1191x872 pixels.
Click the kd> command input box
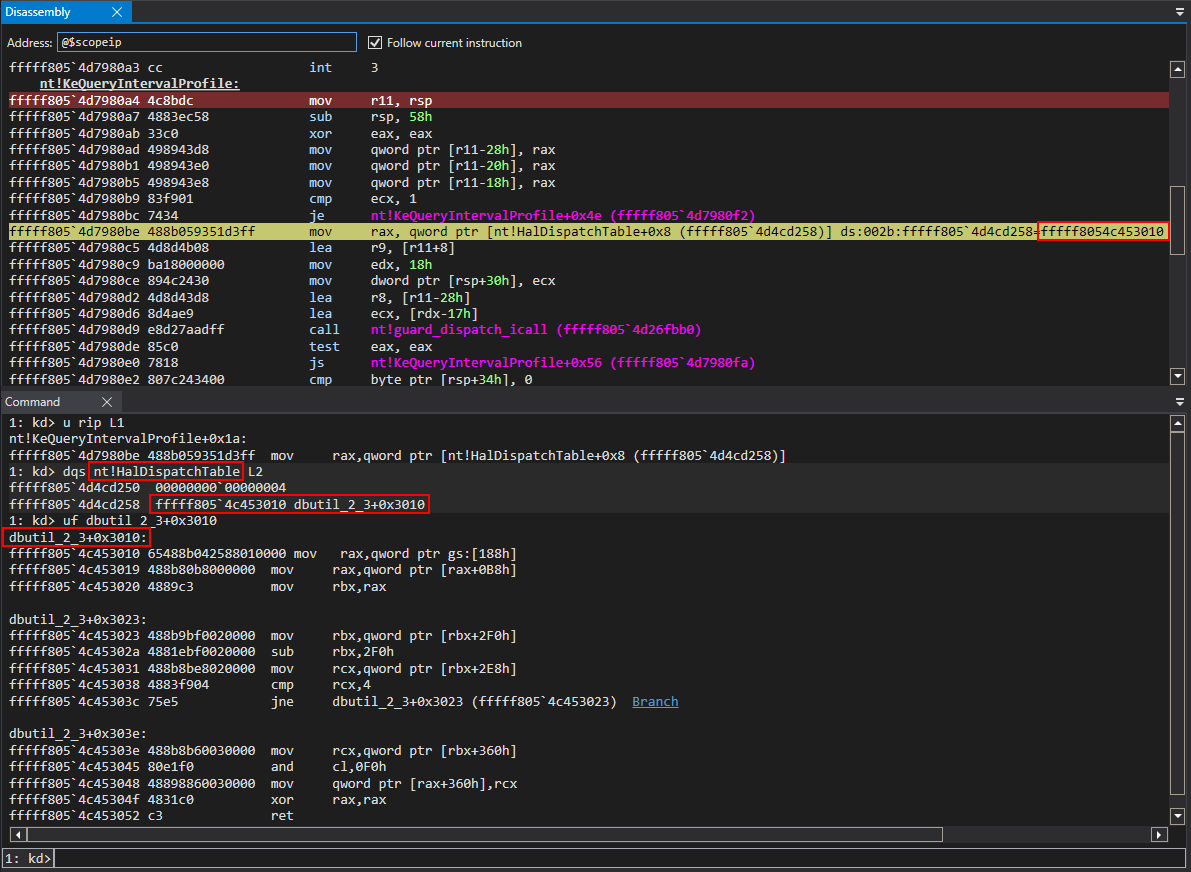coord(600,858)
